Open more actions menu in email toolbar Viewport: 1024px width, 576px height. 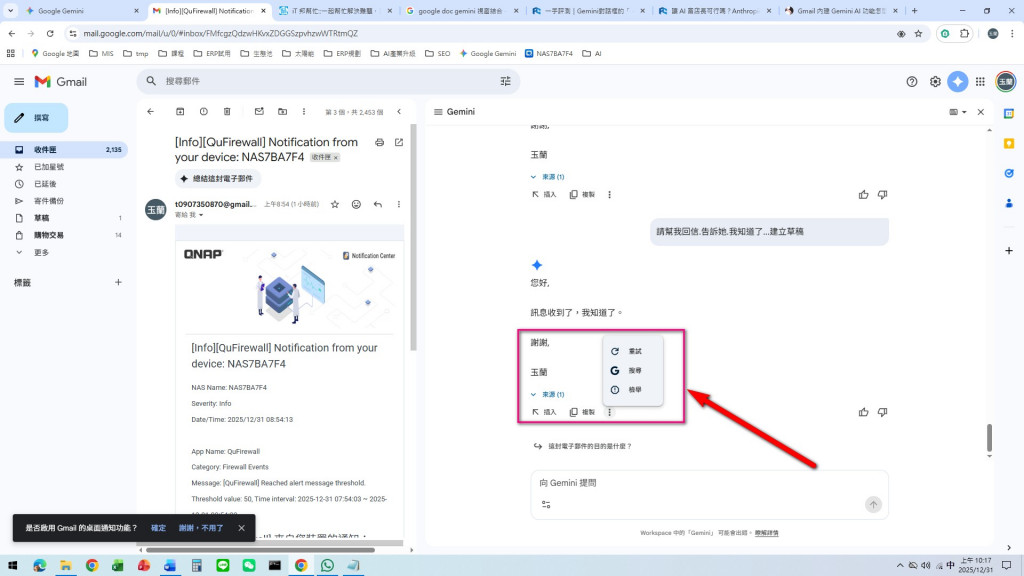click(304, 112)
